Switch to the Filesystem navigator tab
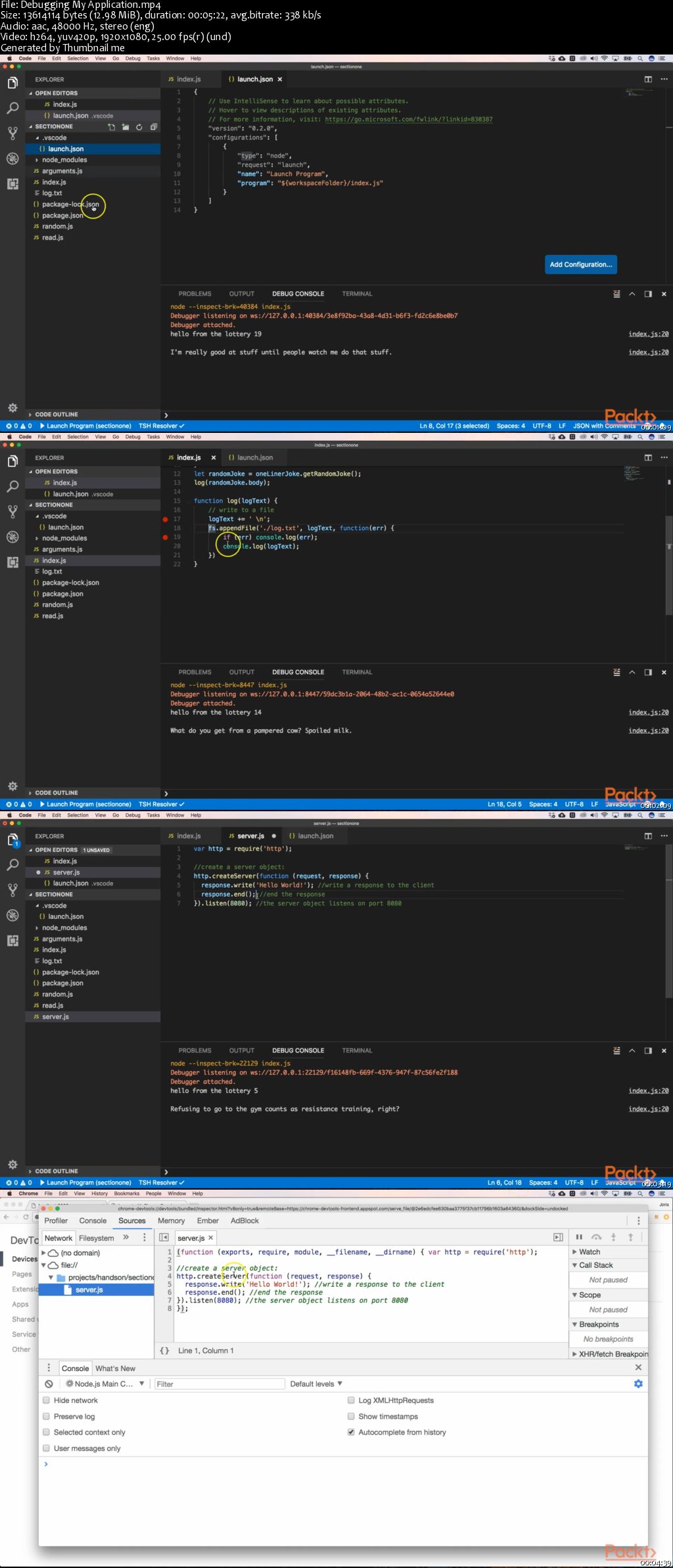Screen dimensions: 673x1568 97,1238
